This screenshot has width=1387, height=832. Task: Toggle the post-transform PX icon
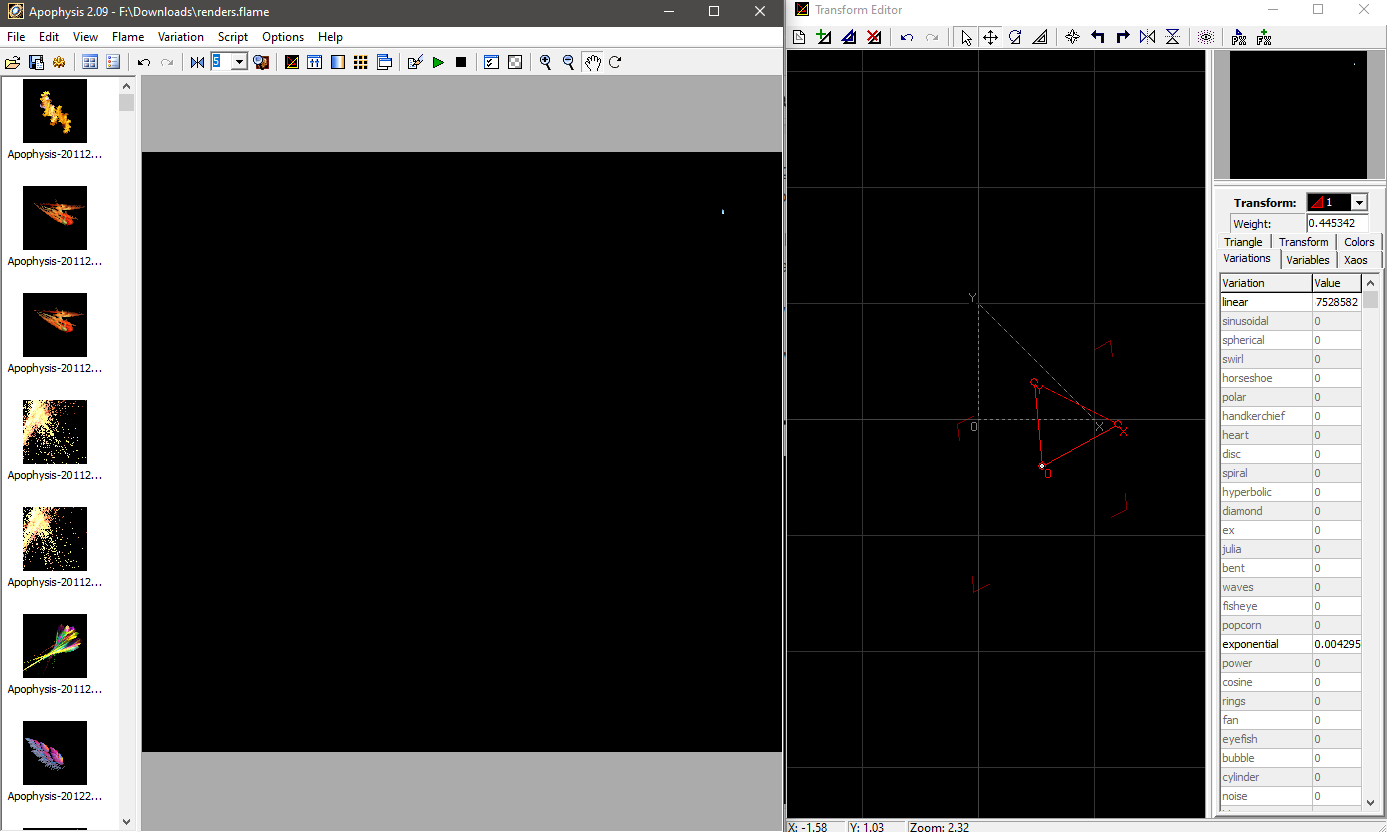pyautogui.click(x=1239, y=37)
